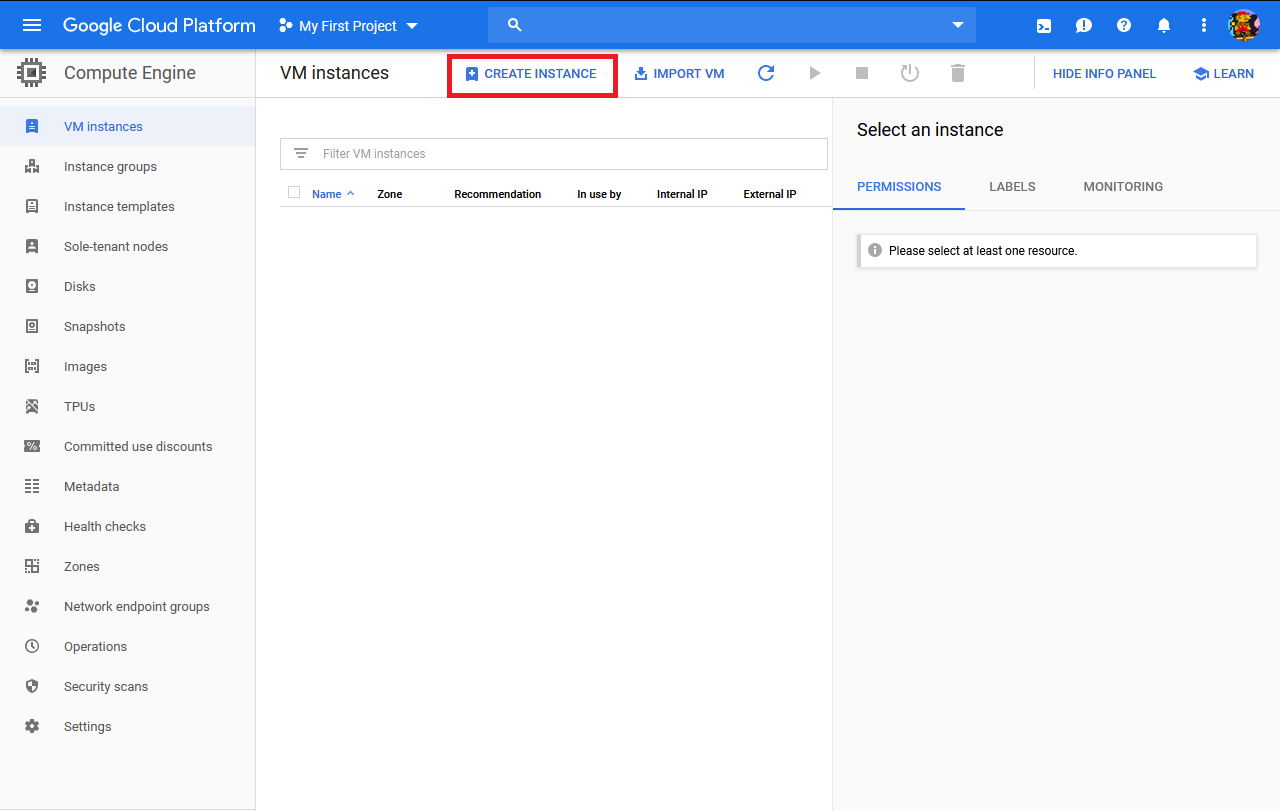Open the help question mark icon
The height and width of the screenshot is (811, 1280).
pos(1124,26)
